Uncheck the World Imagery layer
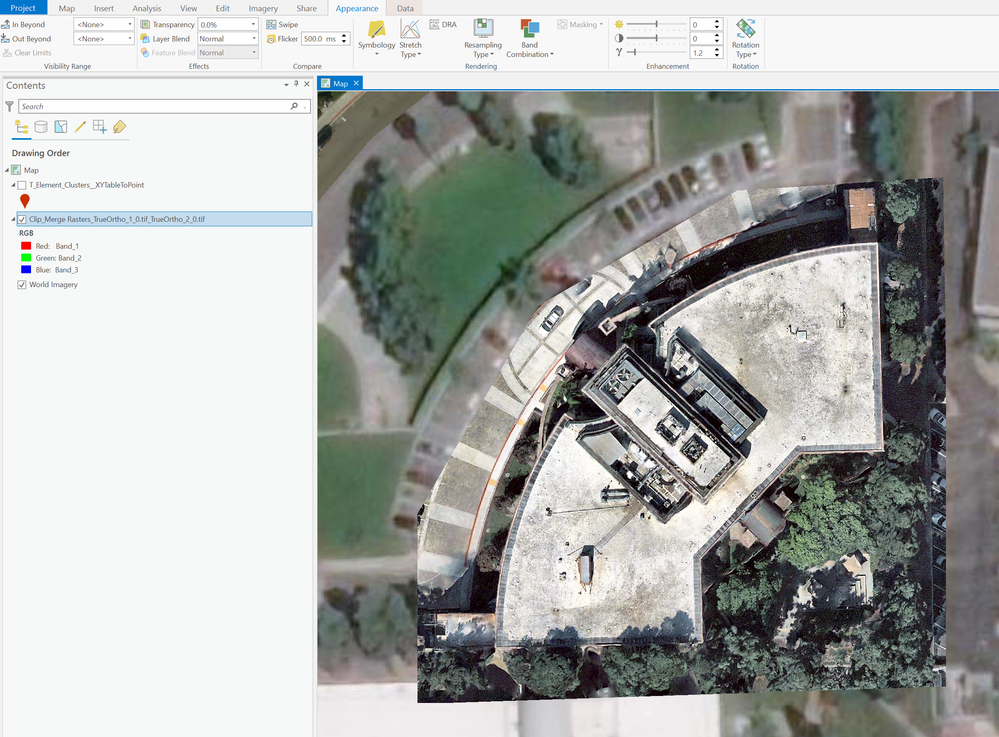Viewport: 999px width, 737px height. (22, 284)
